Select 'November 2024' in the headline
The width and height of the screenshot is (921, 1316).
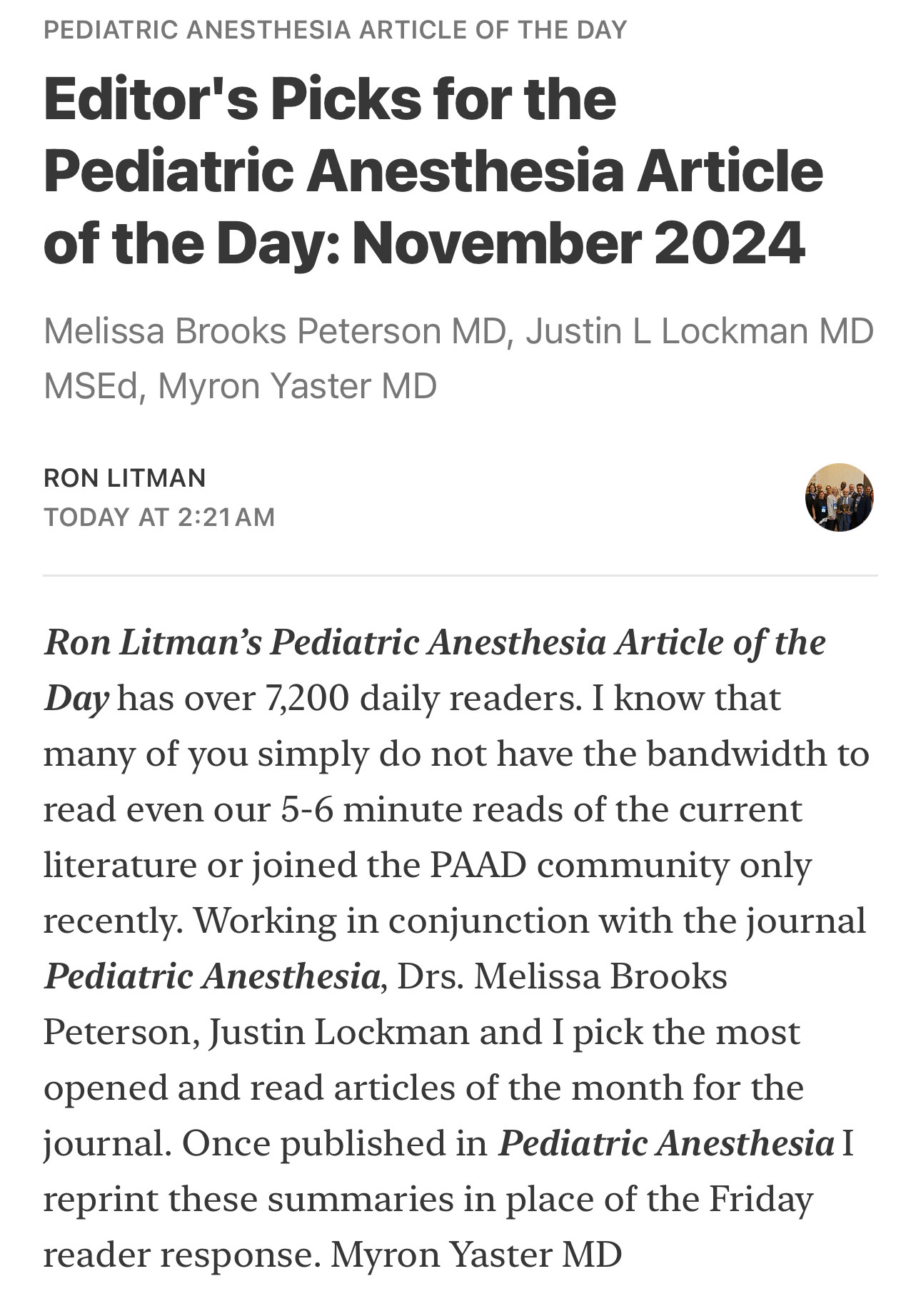579,243
